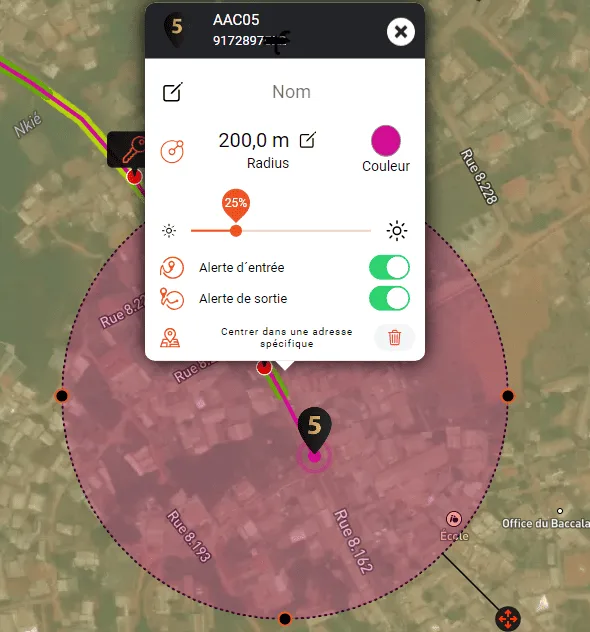Click the Radius label text
Image resolution: width=590 pixels, height=632 pixels.
tap(268, 163)
